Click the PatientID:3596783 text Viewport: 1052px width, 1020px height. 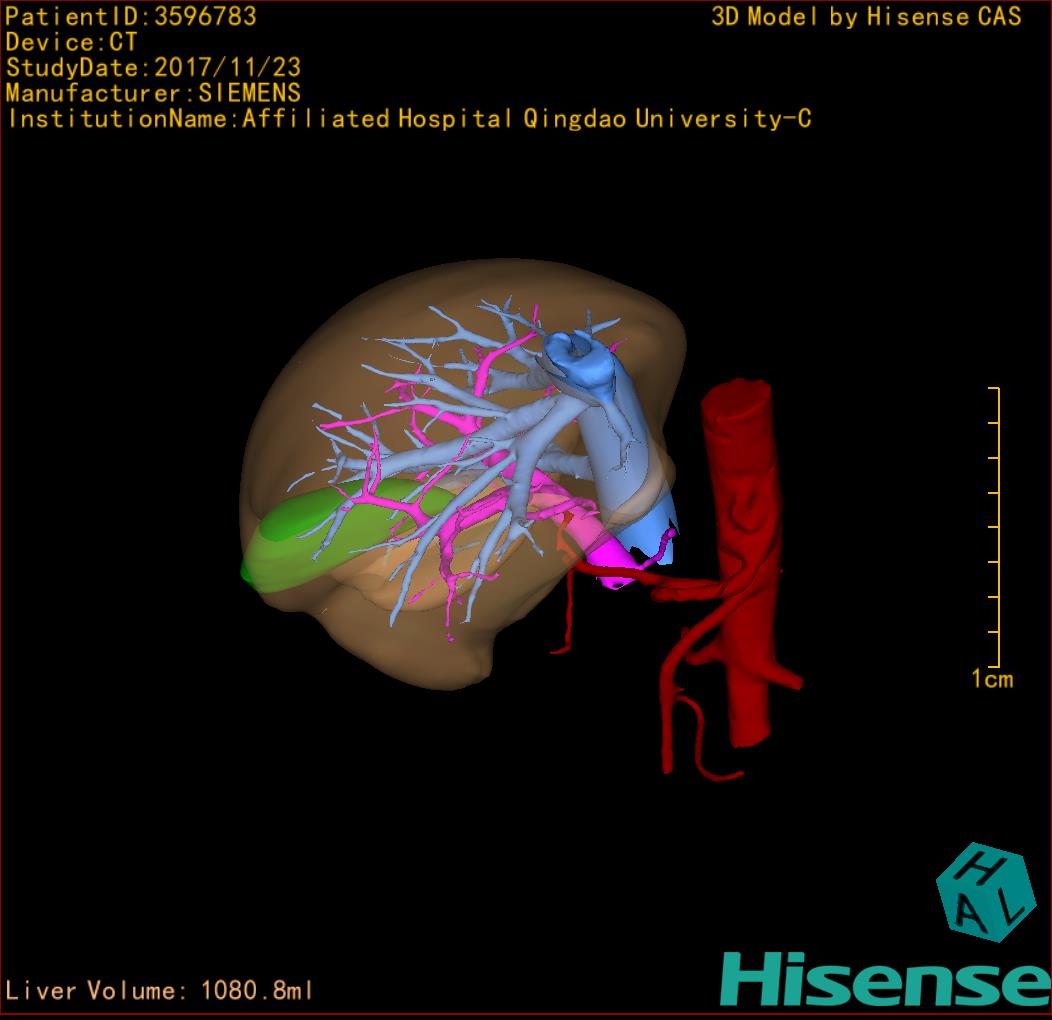pyautogui.click(x=130, y=17)
